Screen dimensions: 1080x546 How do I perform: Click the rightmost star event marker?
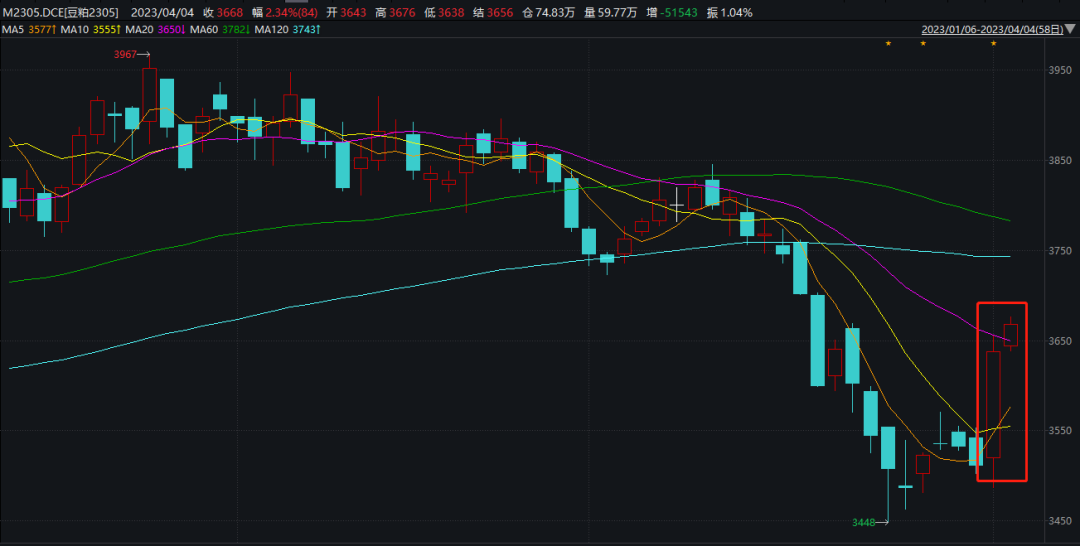tap(993, 43)
